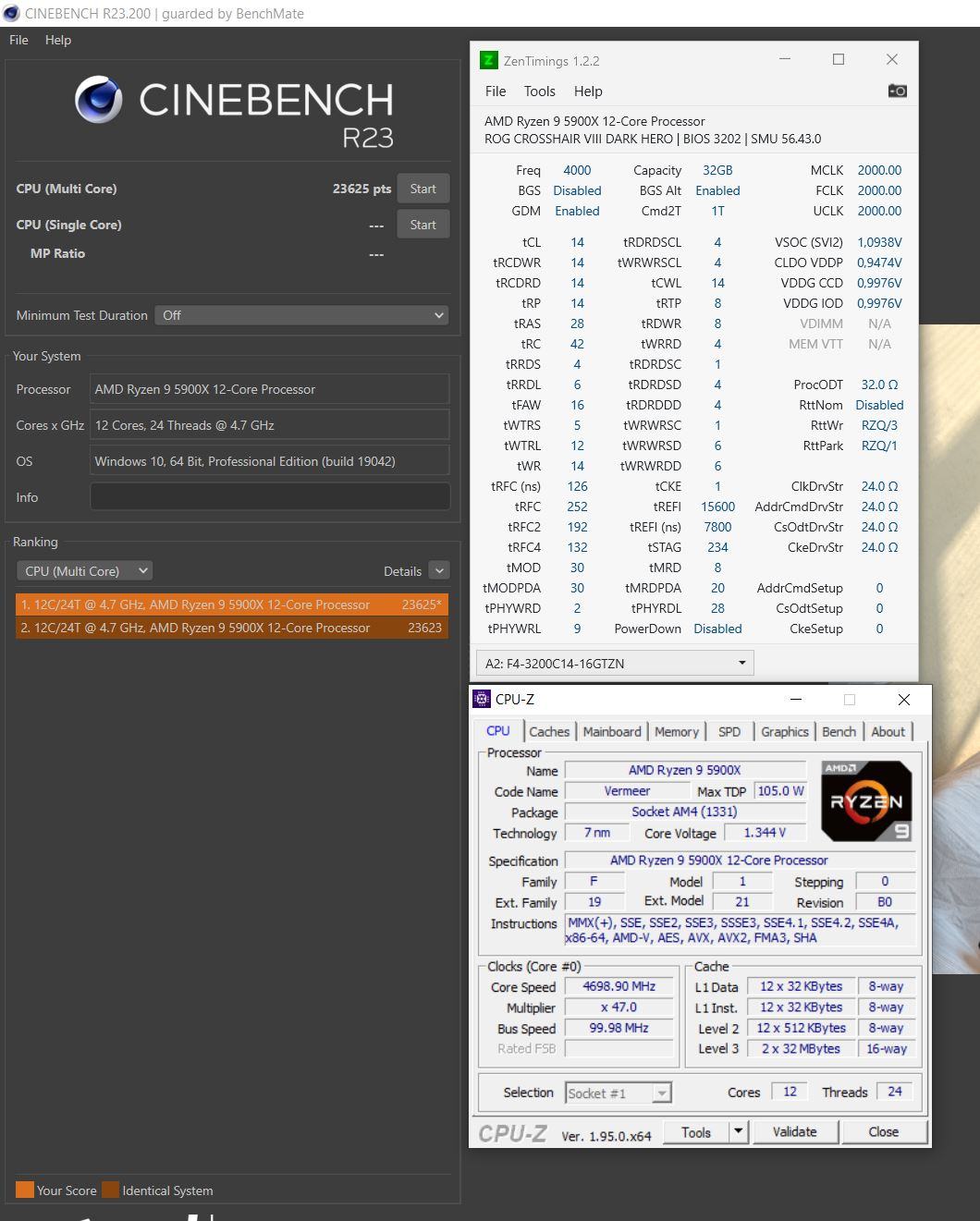Maximize the ZenTimings window
980x1221 pixels.
click(x=839, y=59)
